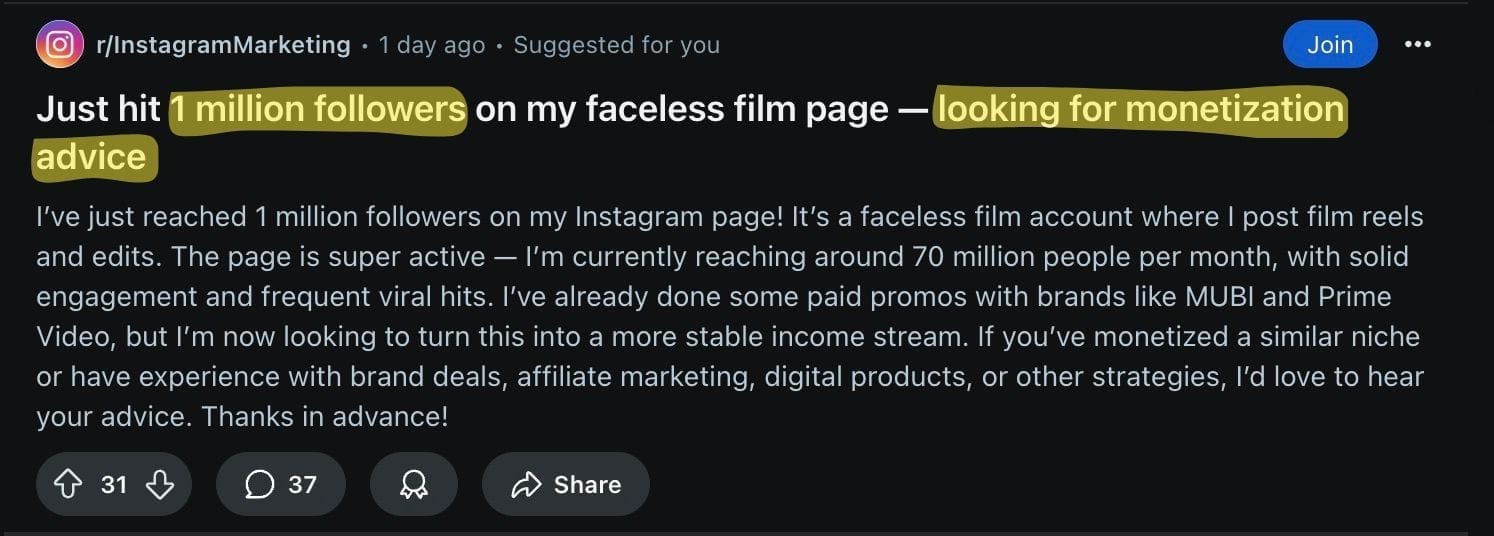This screenshot has height=536, width=1494.
Task: Click the highlighted word "advice" in title
Action: click(x=92, y=157)
